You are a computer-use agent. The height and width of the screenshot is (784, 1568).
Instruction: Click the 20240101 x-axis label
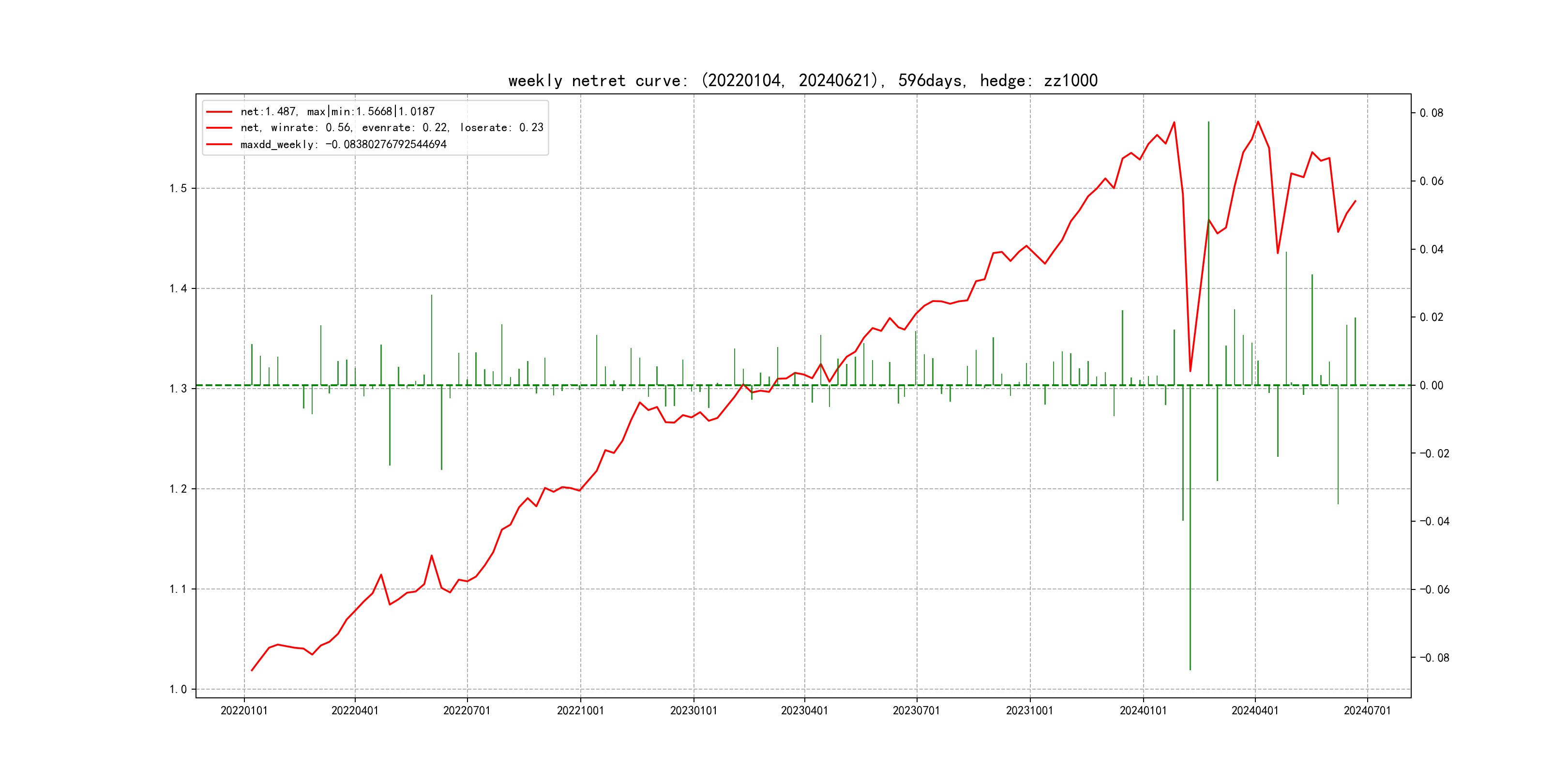[1143, 711]
